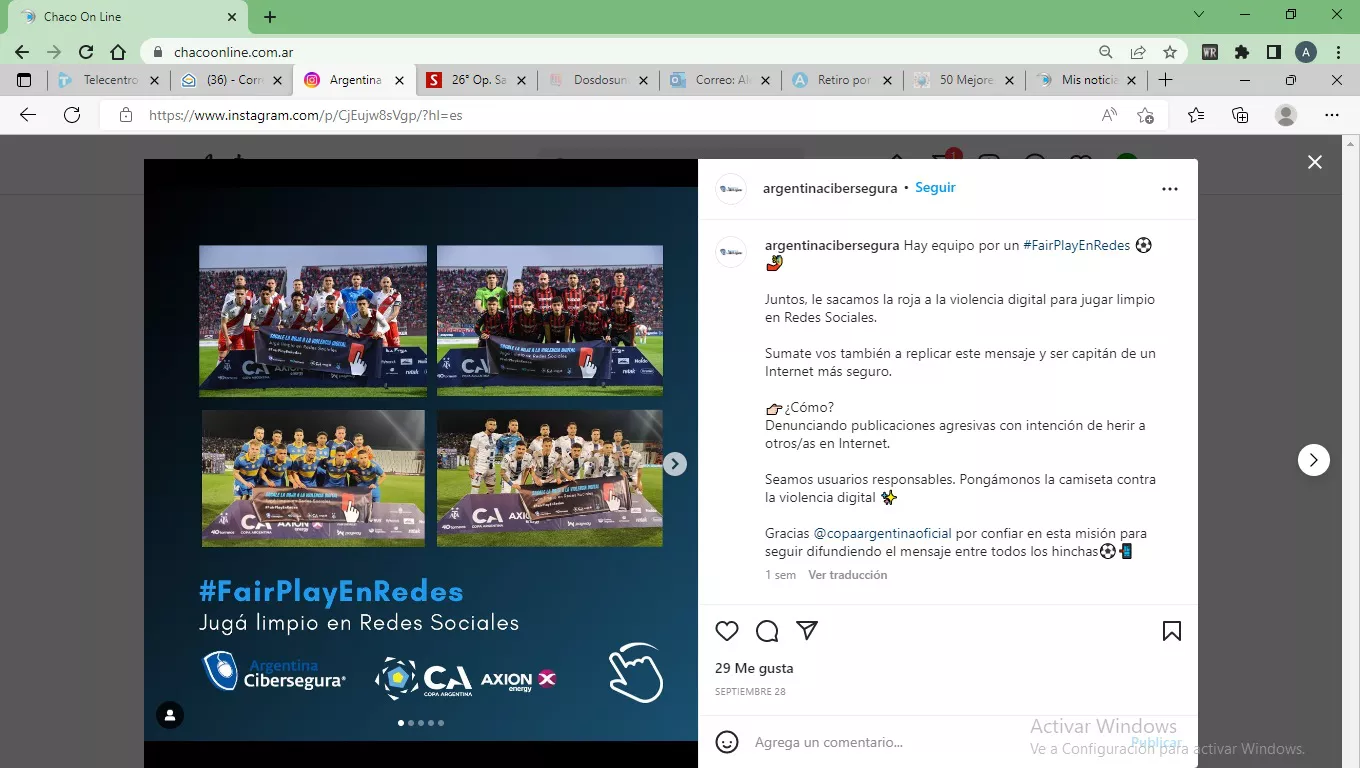
Task: Save the post with the bookmark icon
Action: [x=1171, y=631]
